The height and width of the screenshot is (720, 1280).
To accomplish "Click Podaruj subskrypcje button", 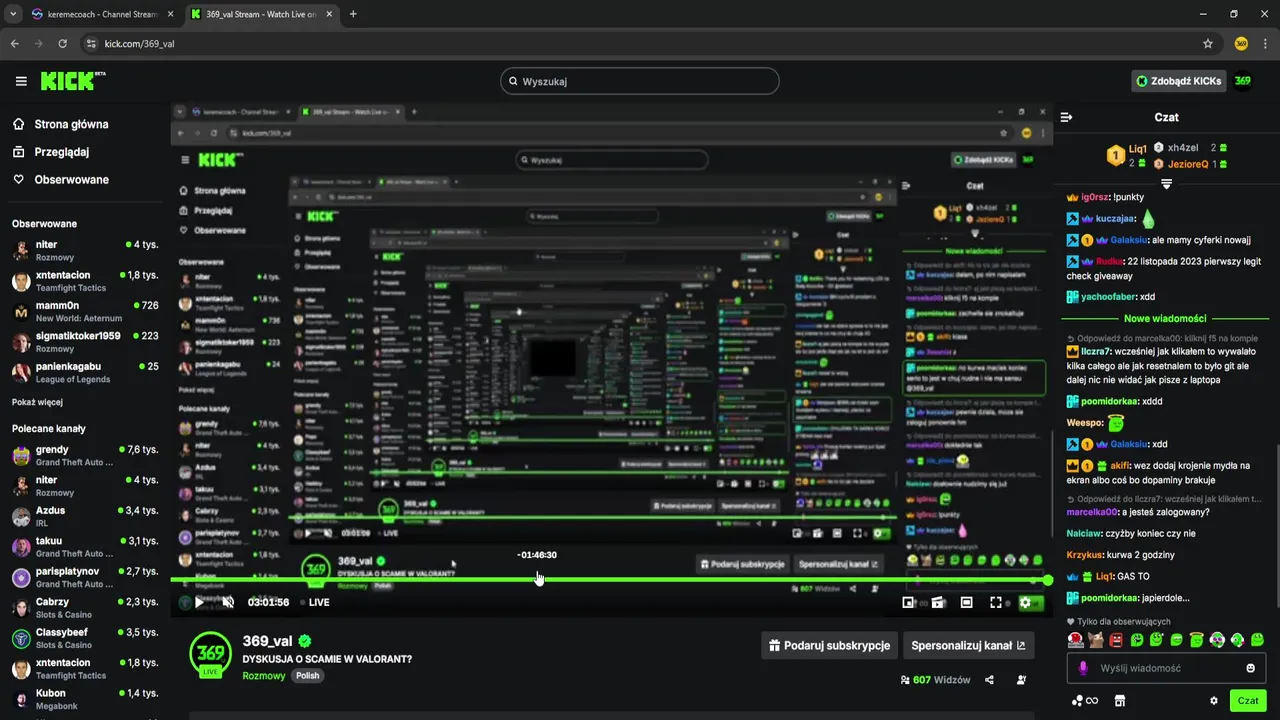I will (829, 646).
